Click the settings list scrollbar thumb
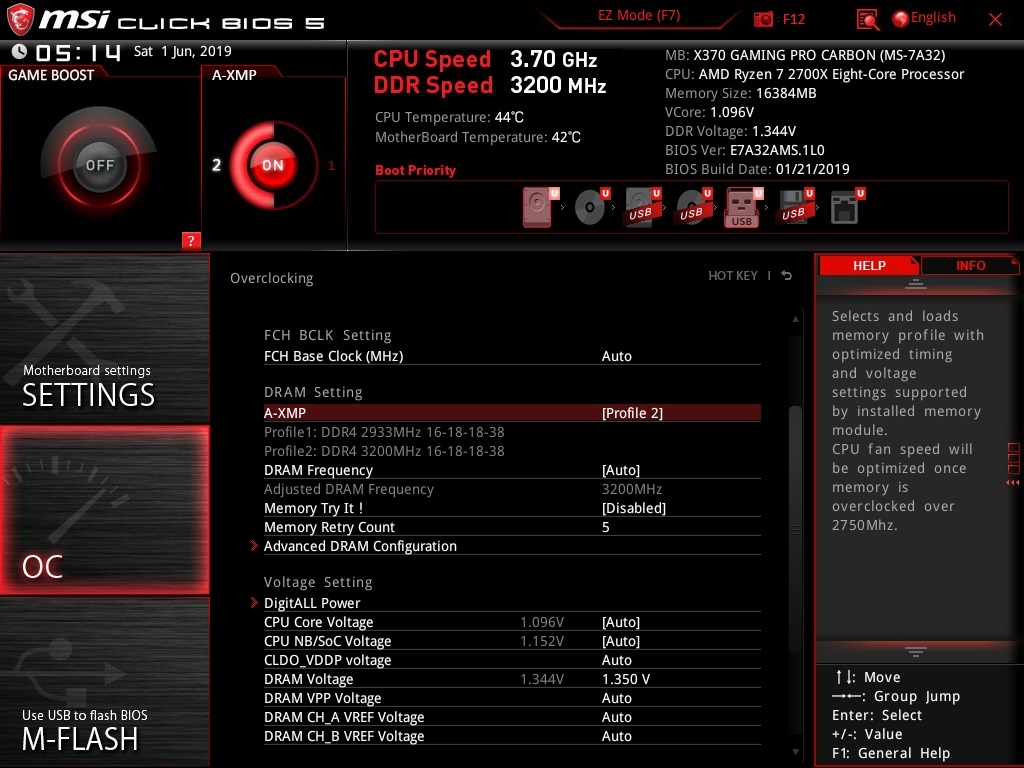Image resolution: width=1024 pixels, height=768 pixels. point(795,529)
